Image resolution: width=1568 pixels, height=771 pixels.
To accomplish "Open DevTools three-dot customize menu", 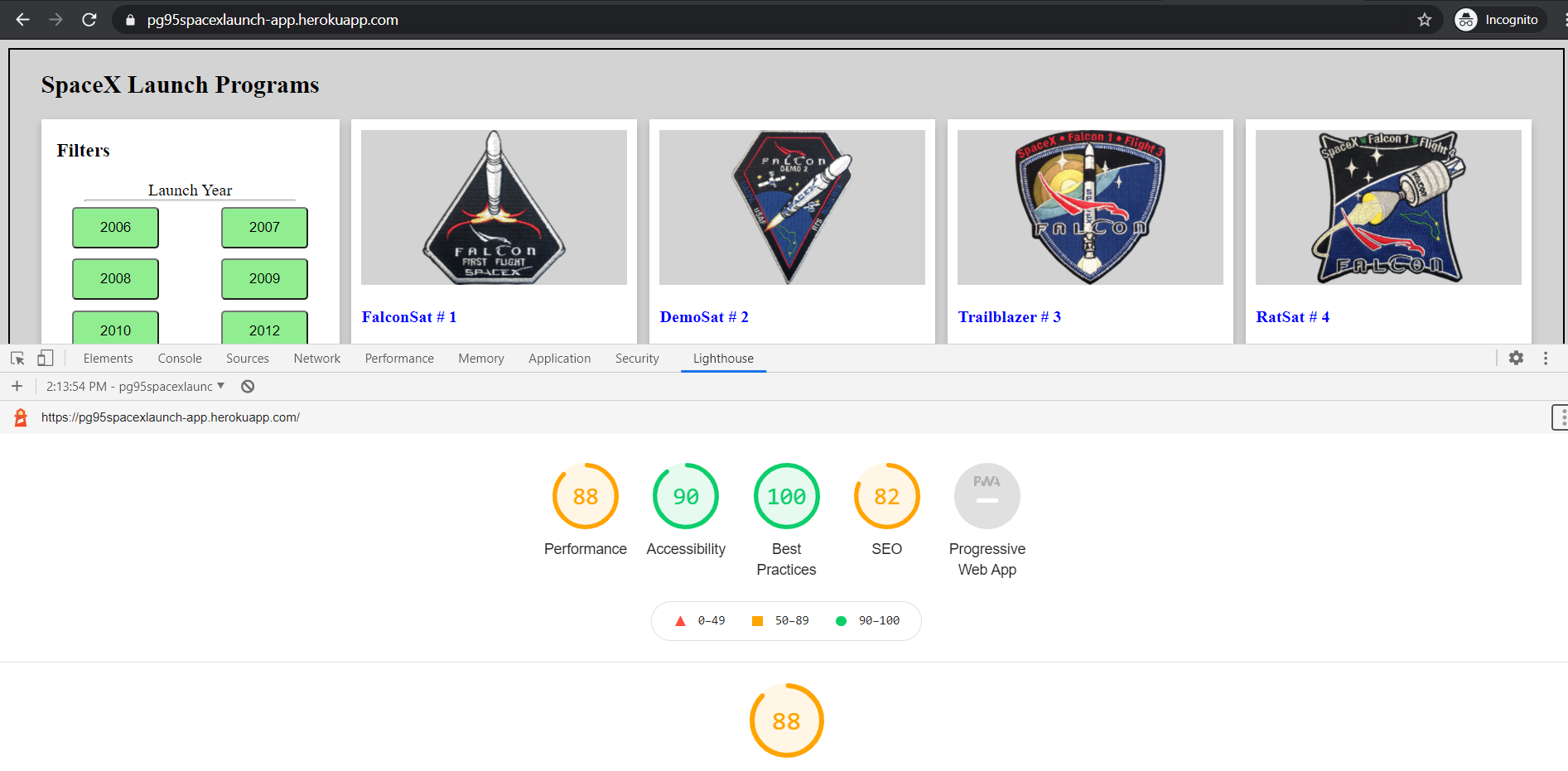I will [x=1546, y=358].
